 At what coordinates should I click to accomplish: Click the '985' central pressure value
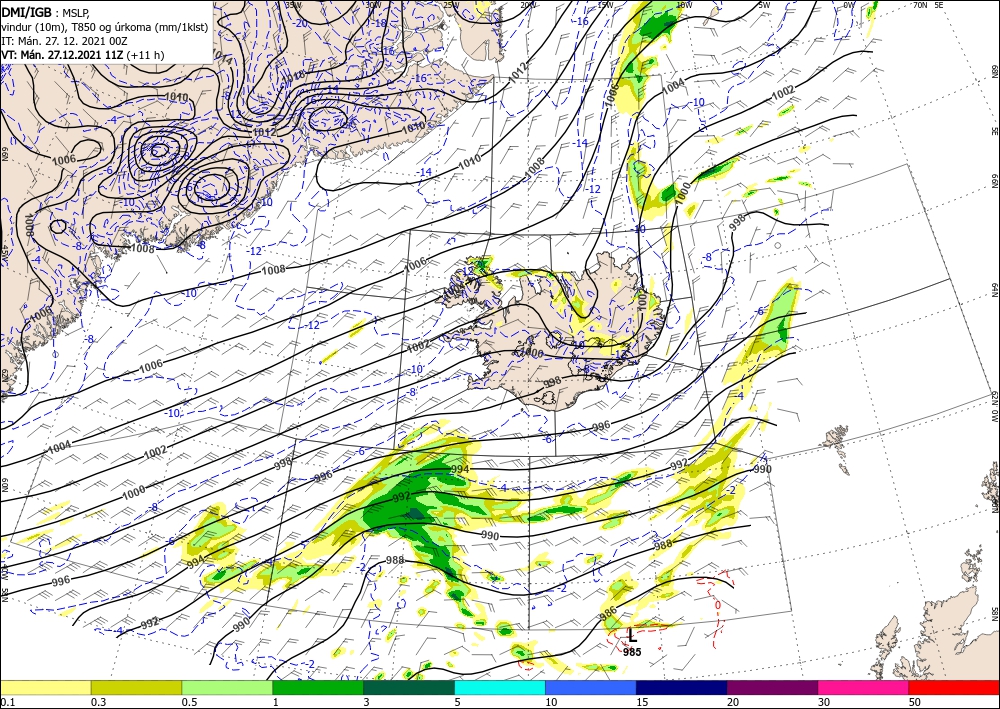632,652
